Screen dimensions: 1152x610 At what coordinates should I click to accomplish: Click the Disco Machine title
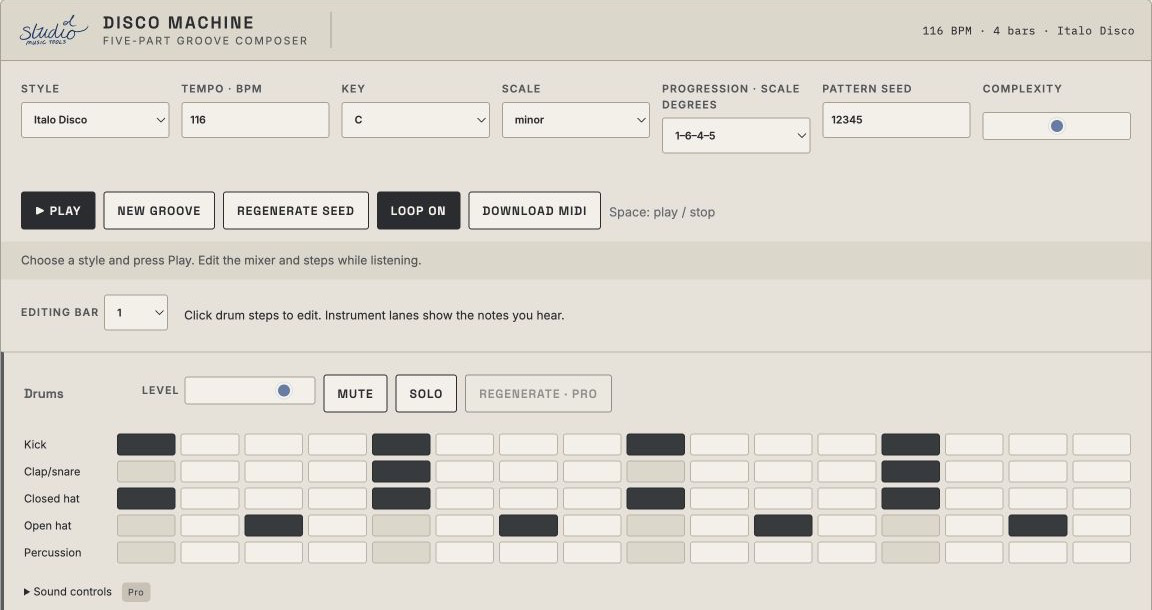(179, 23)
